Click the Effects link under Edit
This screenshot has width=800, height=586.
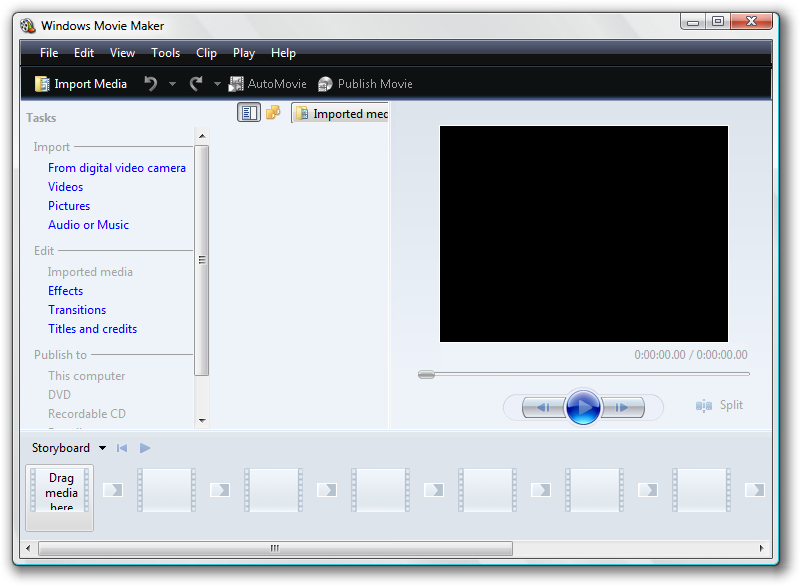click(65, 290)
